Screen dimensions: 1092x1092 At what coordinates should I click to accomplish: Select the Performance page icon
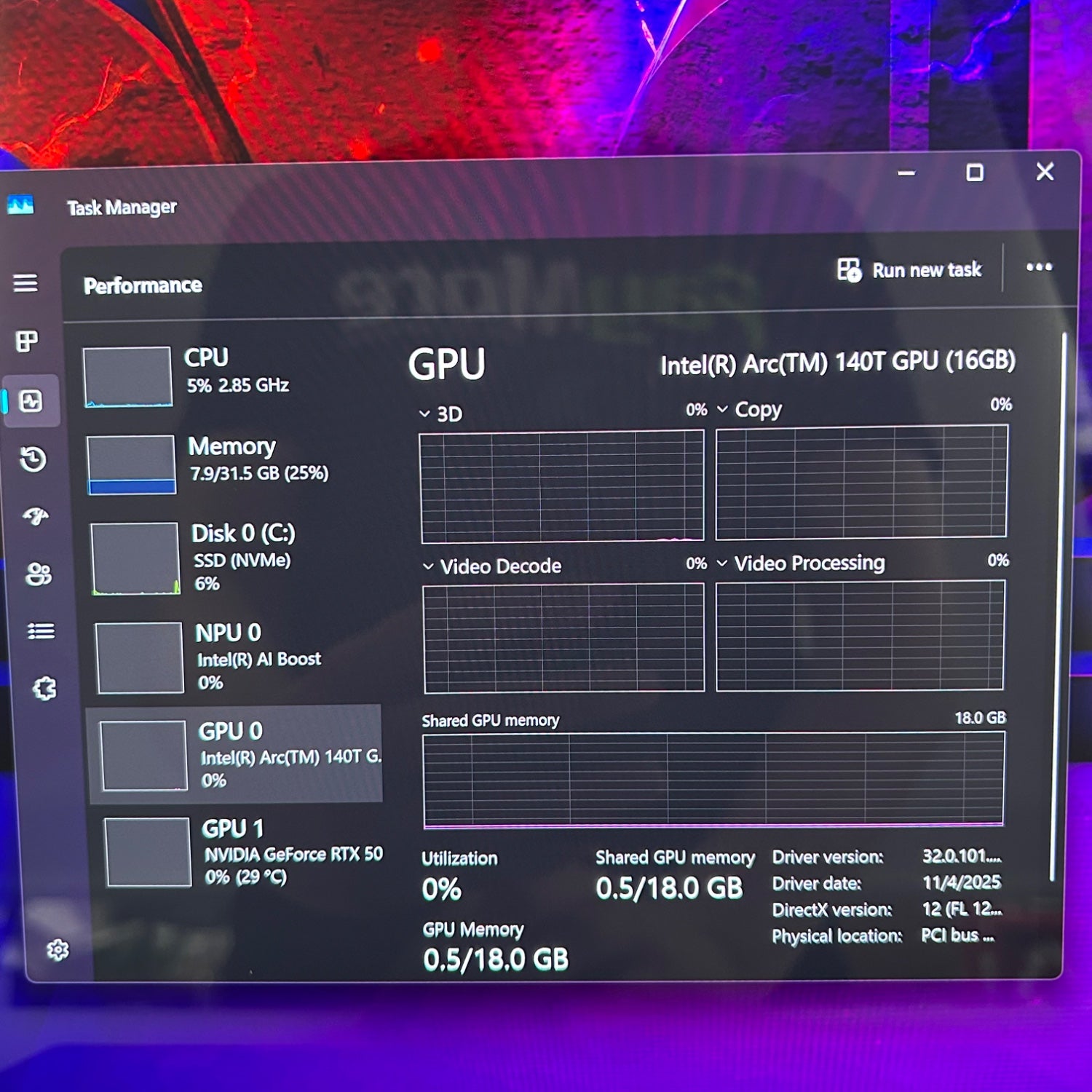point(31,401)
